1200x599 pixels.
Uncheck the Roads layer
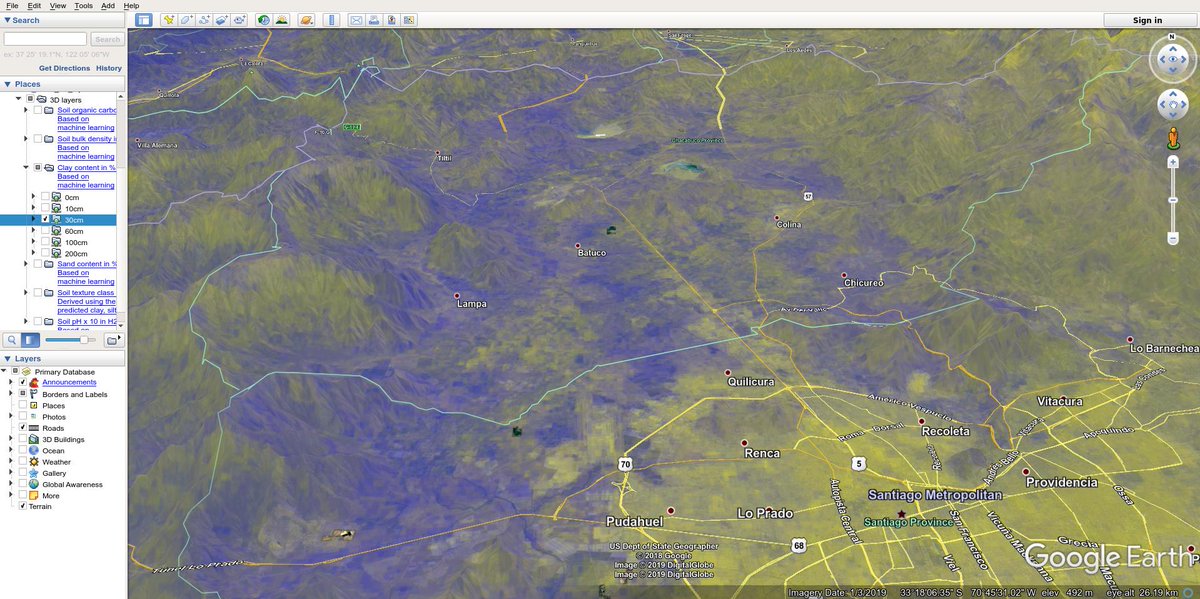tap(25, 428)
